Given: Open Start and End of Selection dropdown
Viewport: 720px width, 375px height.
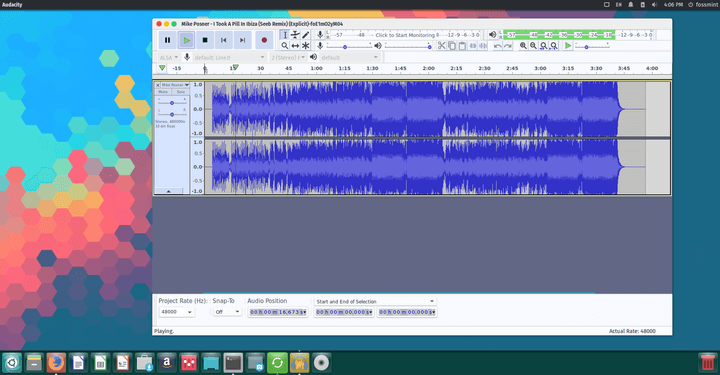Looking at the screenshot, I should pyautogui.click(x=375, y=302).
